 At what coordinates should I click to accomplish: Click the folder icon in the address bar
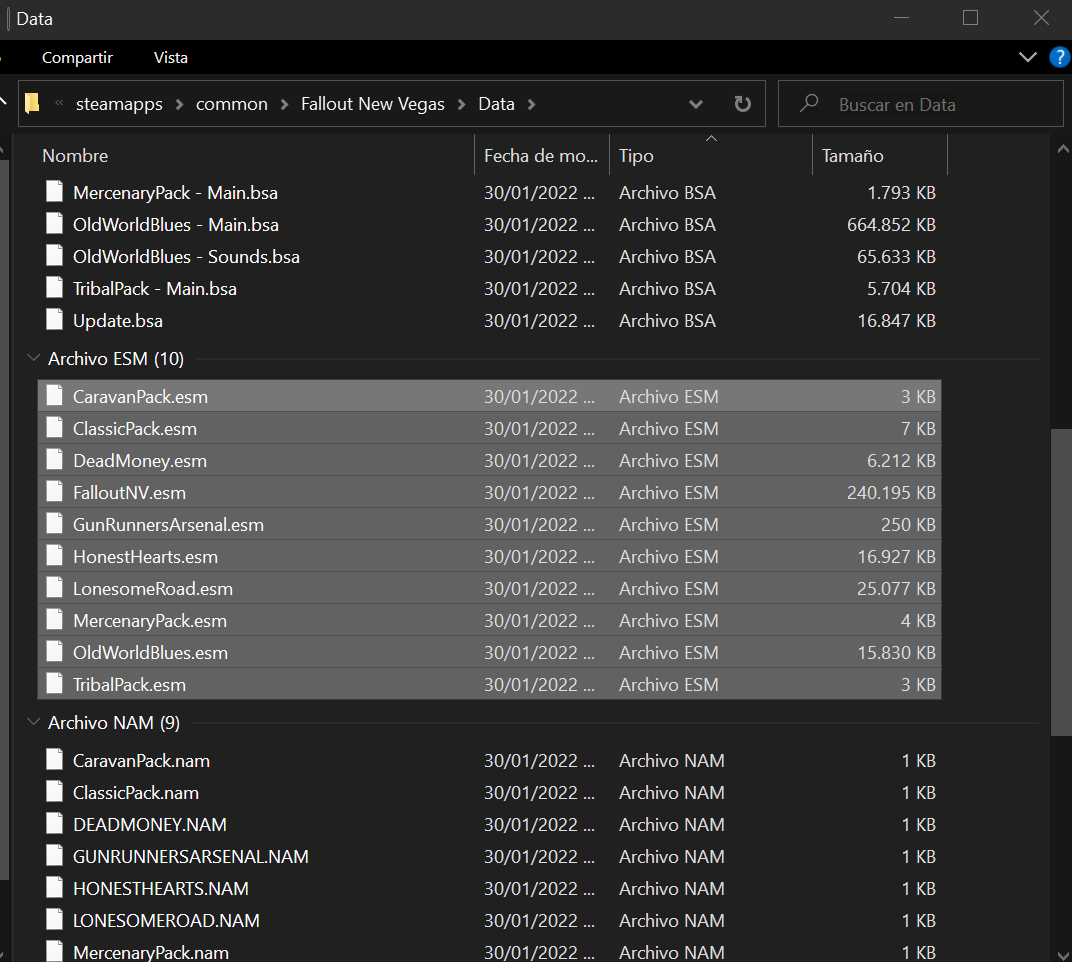pyautogui.click(x=33, y=104)
